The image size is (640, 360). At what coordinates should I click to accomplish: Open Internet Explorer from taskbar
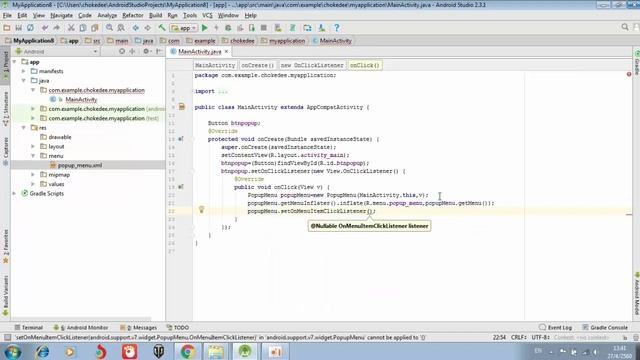pyautogui.click(x=42, y=352)
